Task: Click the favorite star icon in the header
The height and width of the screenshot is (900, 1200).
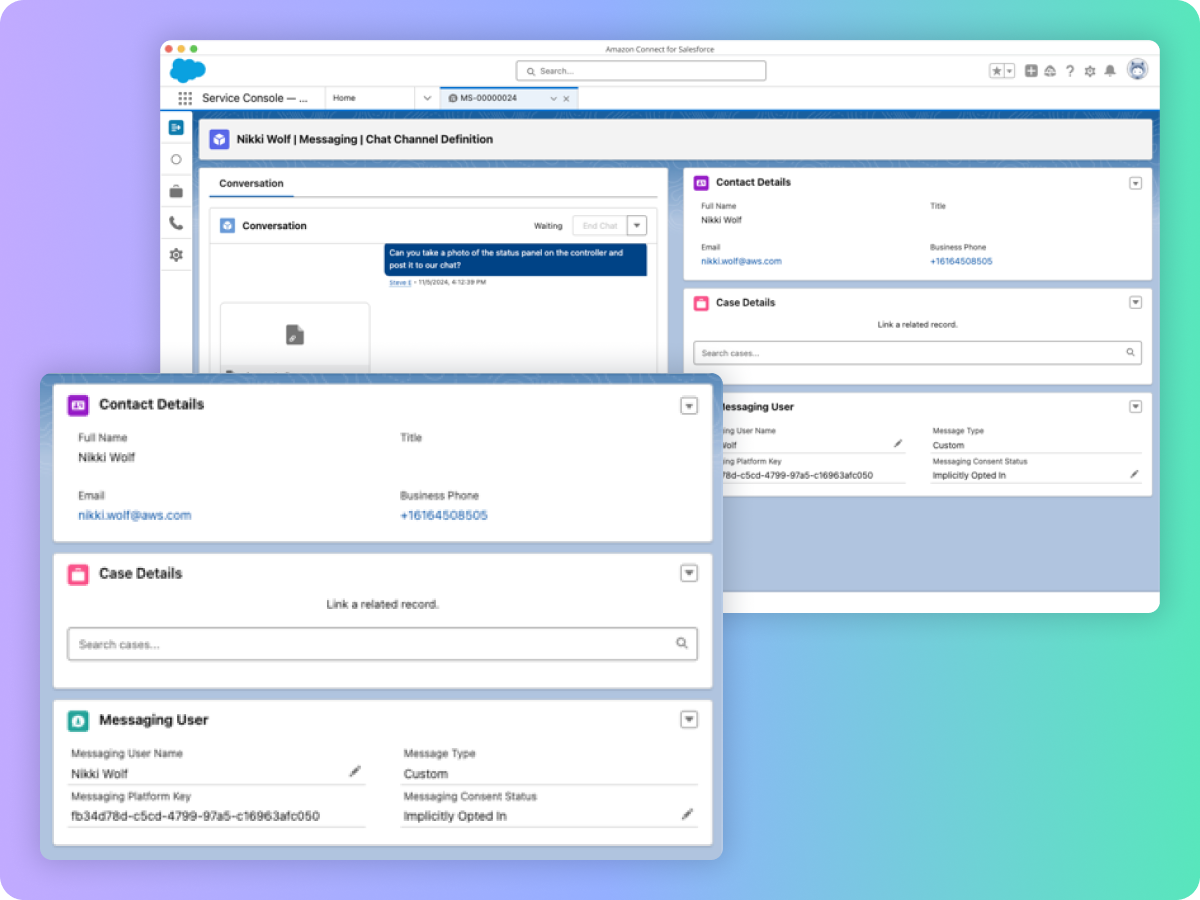Action: click(x=996, y=70)
